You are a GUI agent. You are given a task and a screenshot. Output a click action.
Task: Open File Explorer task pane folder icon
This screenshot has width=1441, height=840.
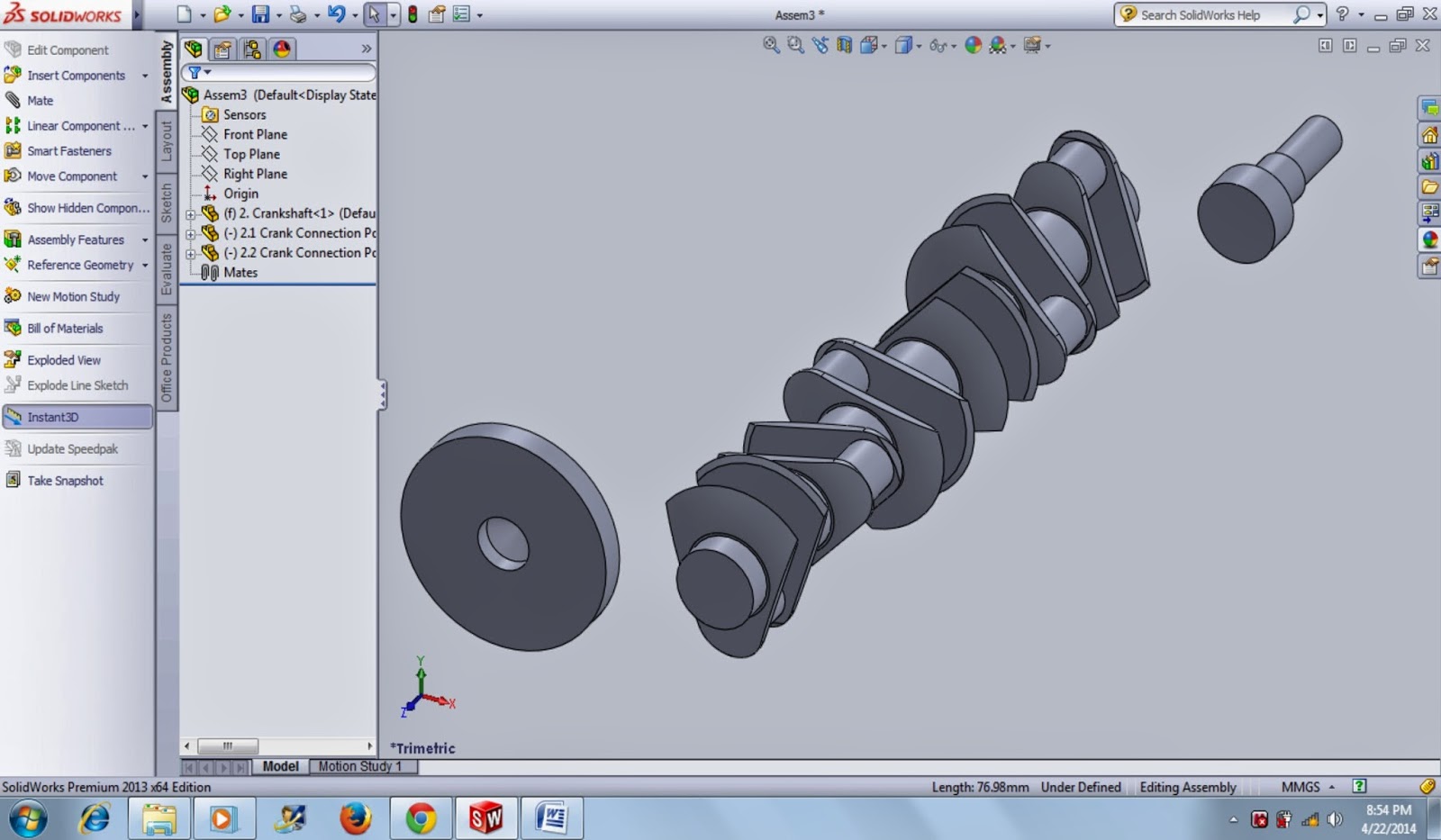tap(1429, 188)
